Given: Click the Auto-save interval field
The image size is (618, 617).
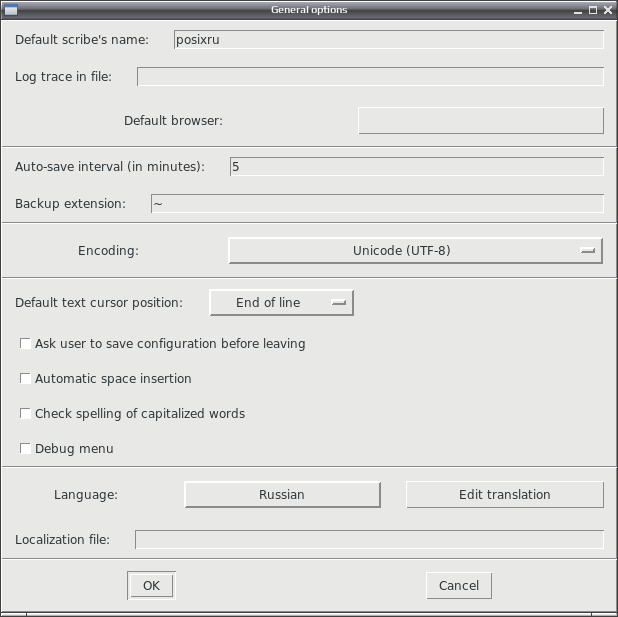Looking at the screenshot, I should pyautogui.click(x=417, y=166).
